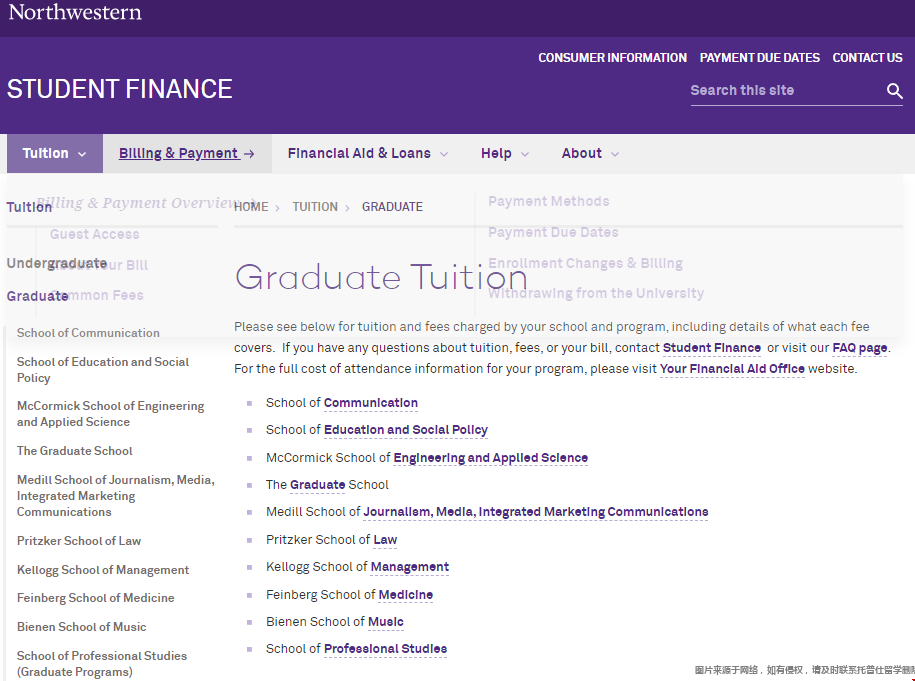
Task: Click the search magnifier icon
Action: pyautogui.click(x=894, y=90)
